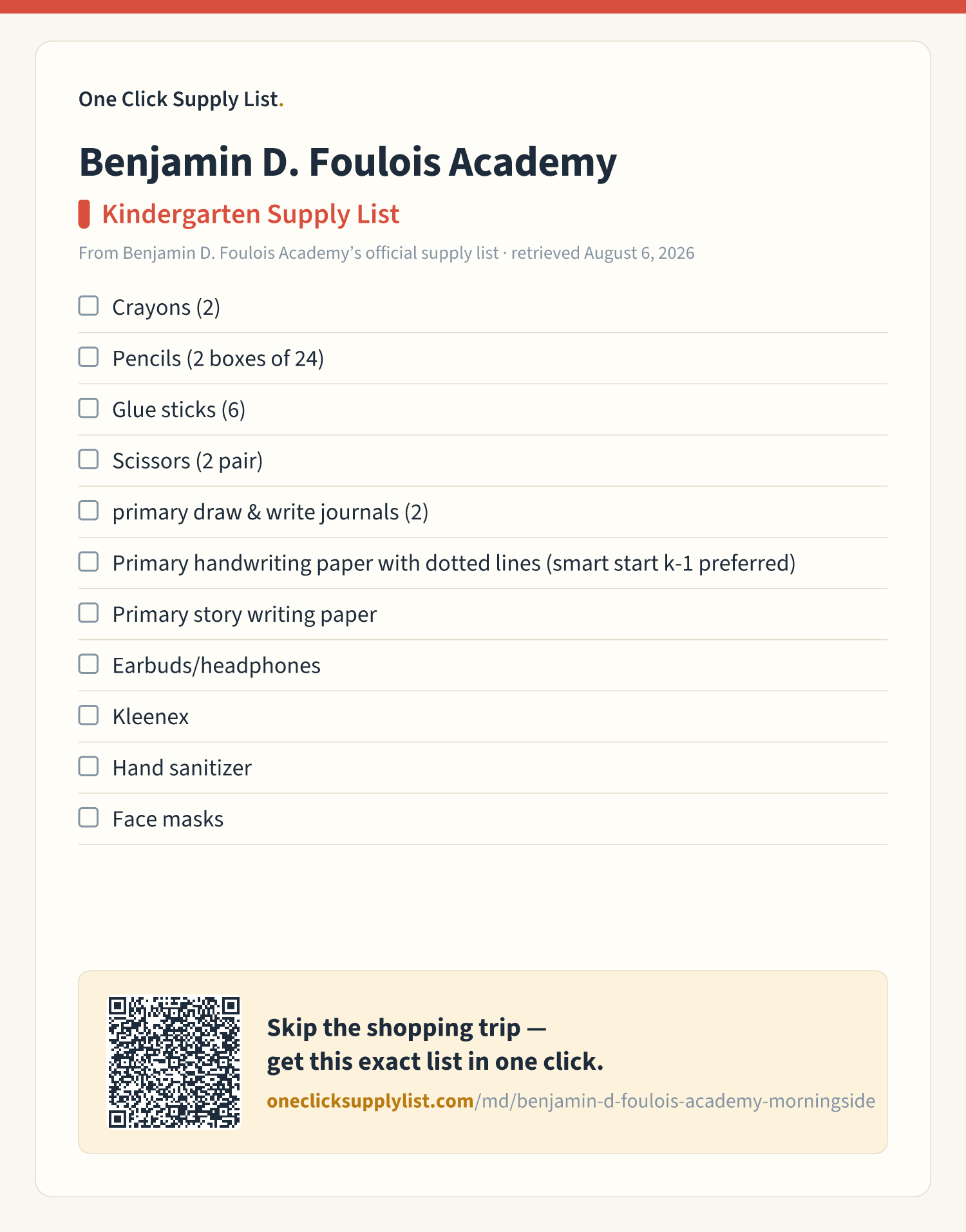Check off Scissors (2 pair)

88,460
